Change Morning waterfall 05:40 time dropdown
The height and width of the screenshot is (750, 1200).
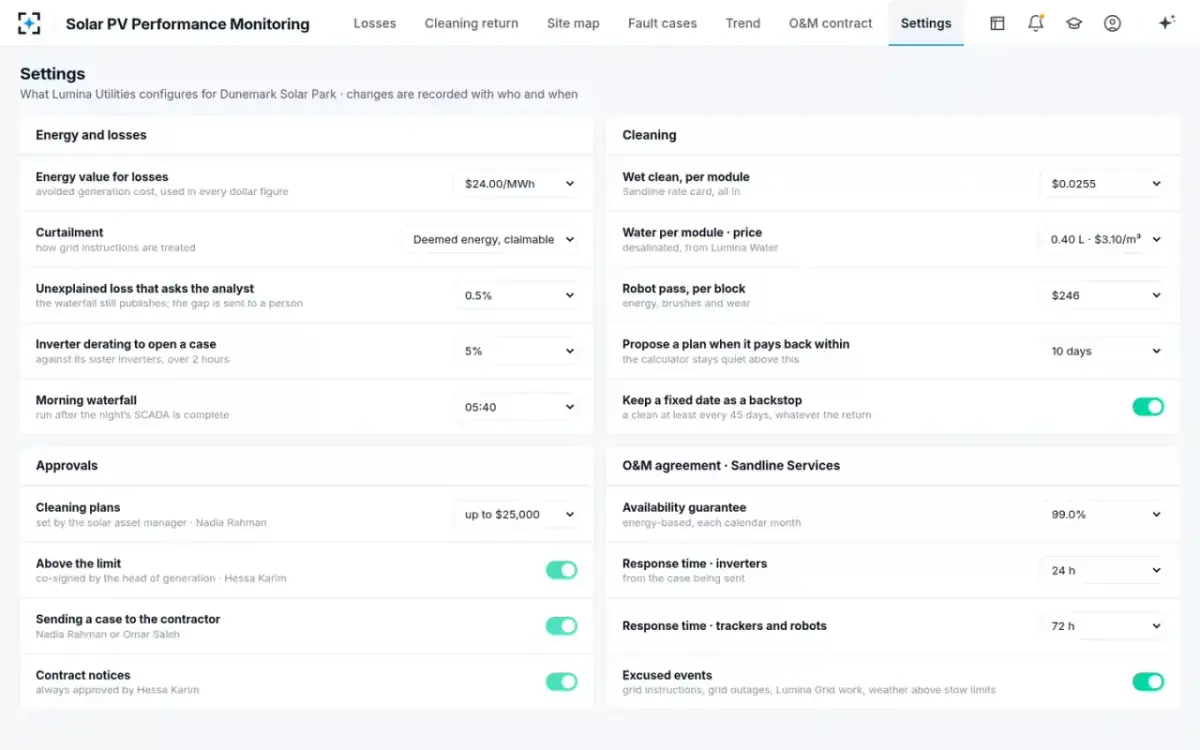coord(515,407)
